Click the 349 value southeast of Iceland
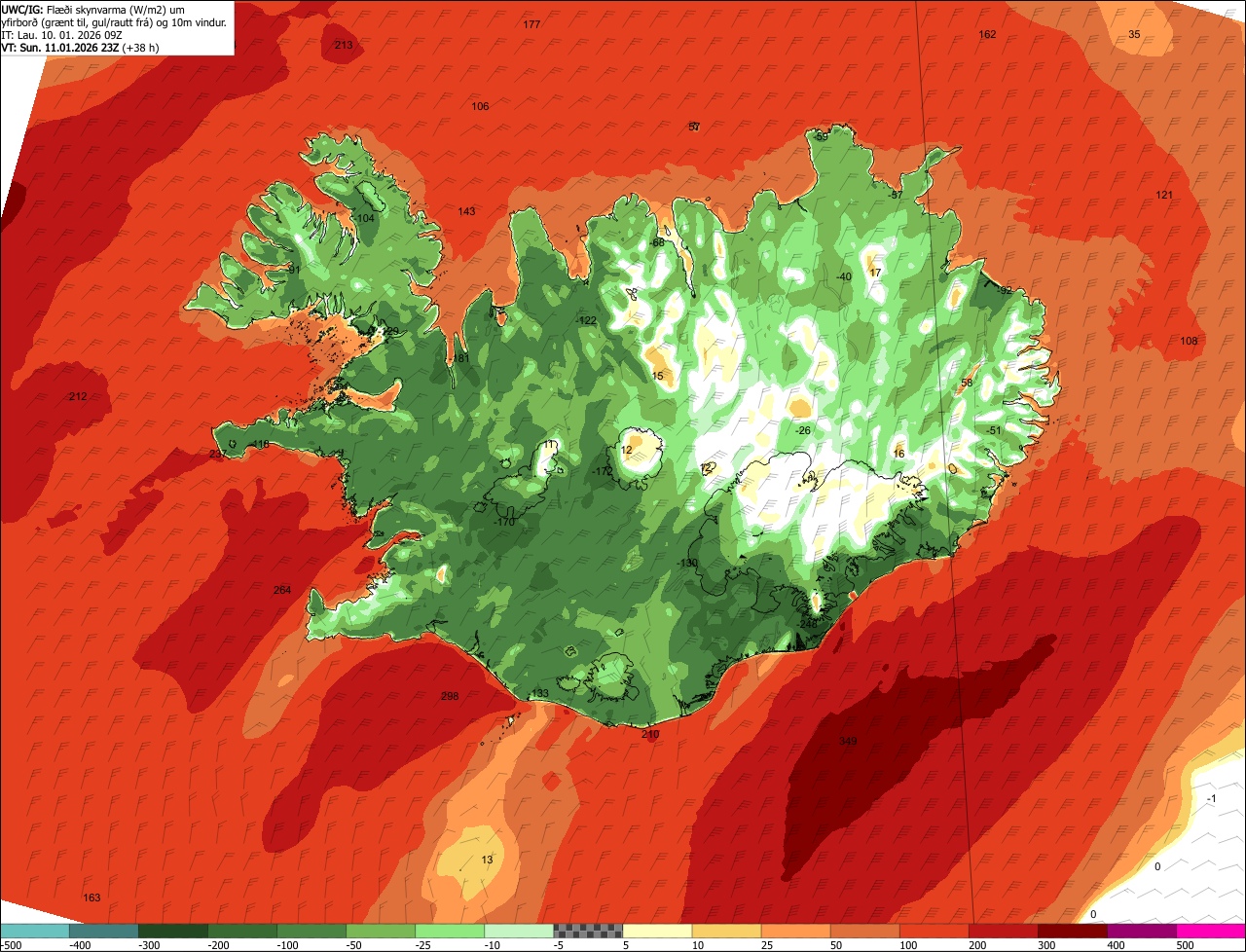Image resolution: width=1246 pixels, height=952 pixels. point(848,742)
